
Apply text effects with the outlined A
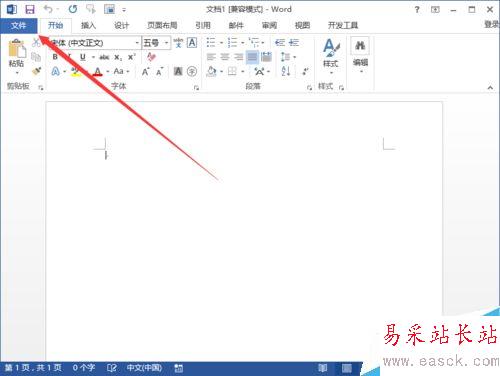[x=56, y=71]
